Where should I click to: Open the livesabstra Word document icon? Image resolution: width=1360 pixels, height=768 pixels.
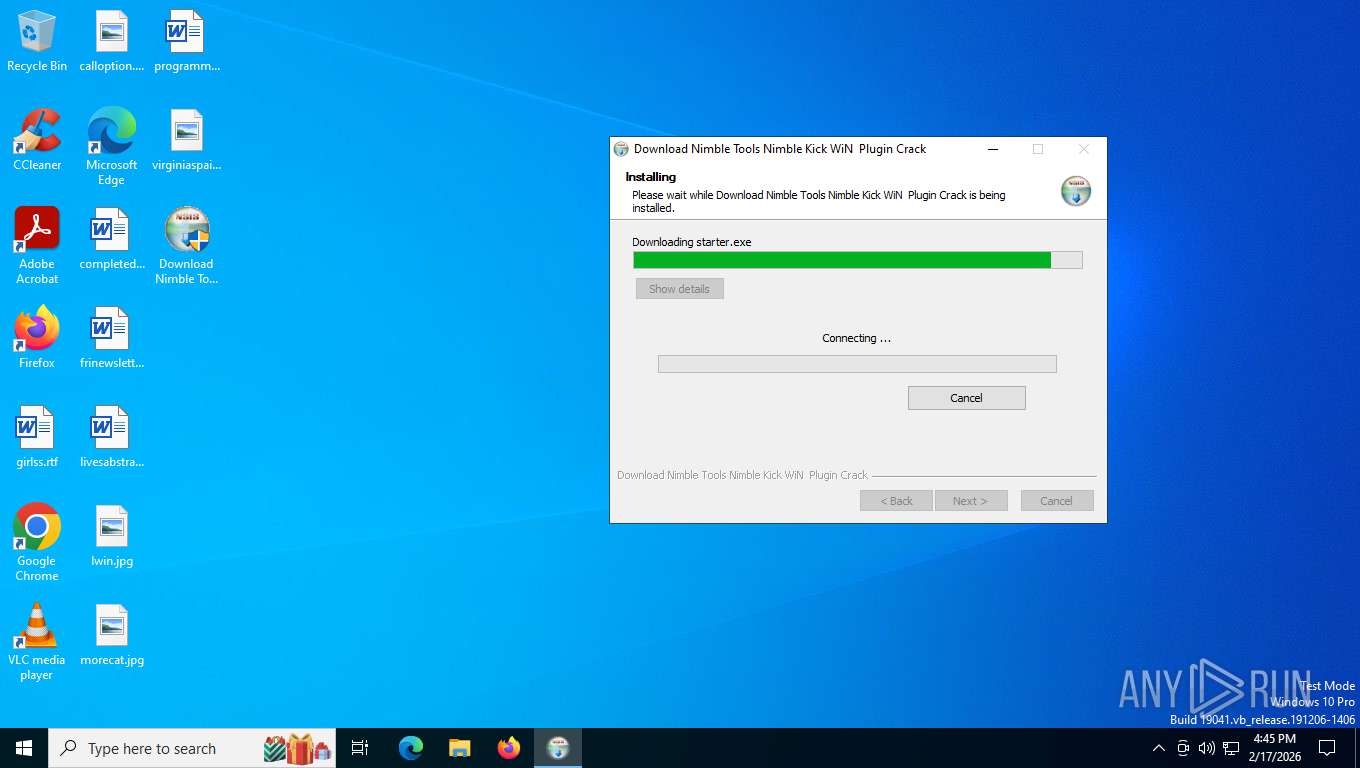click(x=112, y=437)
